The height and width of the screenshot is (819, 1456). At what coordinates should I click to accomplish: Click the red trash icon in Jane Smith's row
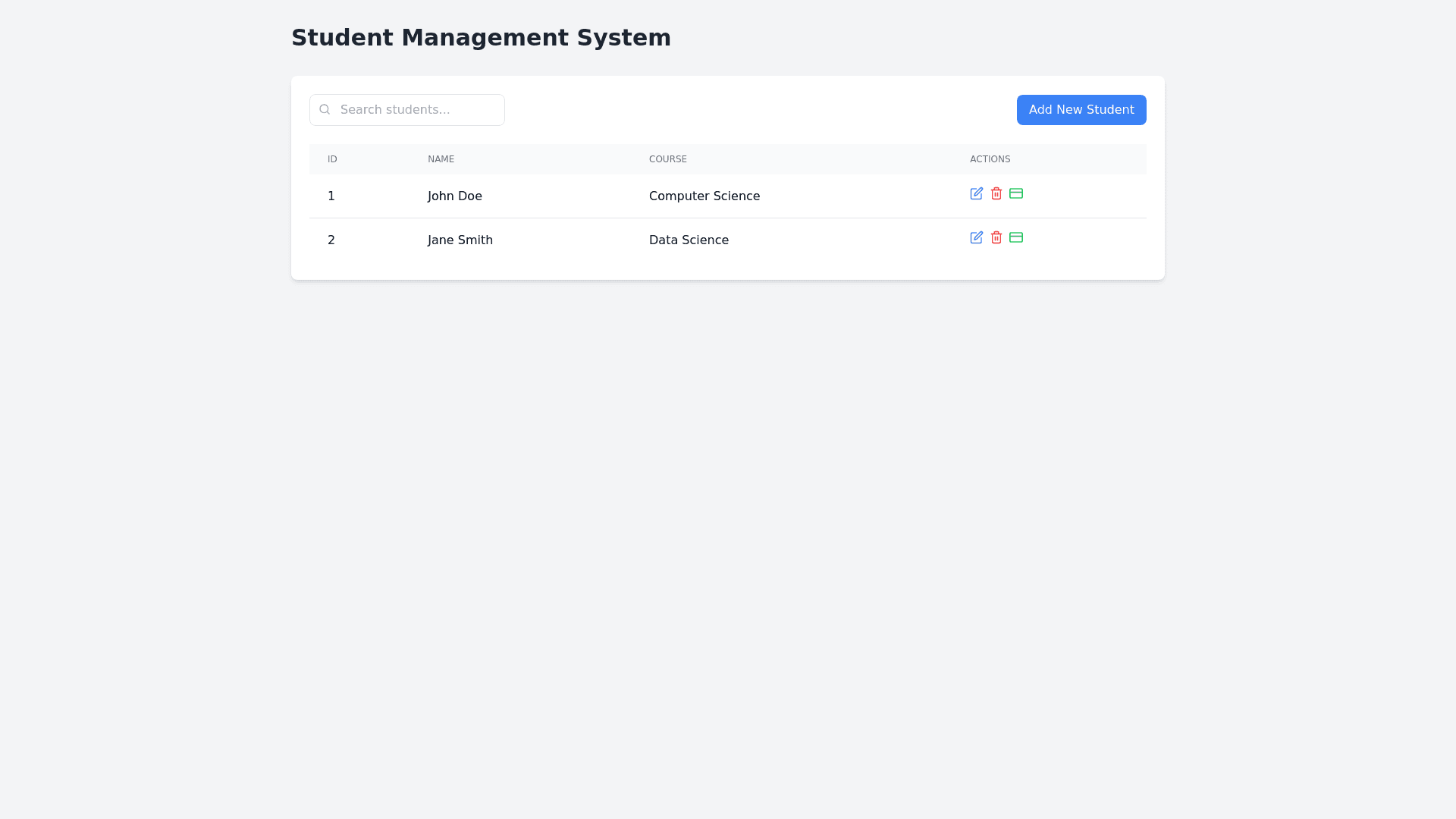pos(996,237)
